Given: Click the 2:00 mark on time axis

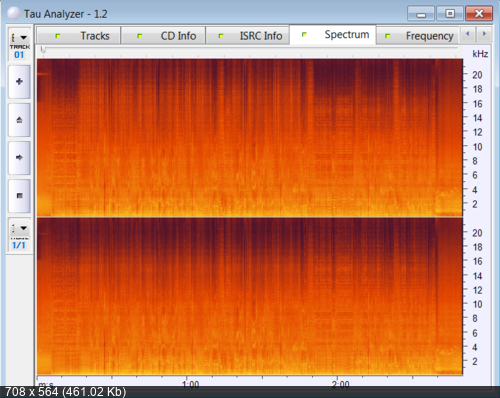Looking at the screenshot, I should point(341,384).
